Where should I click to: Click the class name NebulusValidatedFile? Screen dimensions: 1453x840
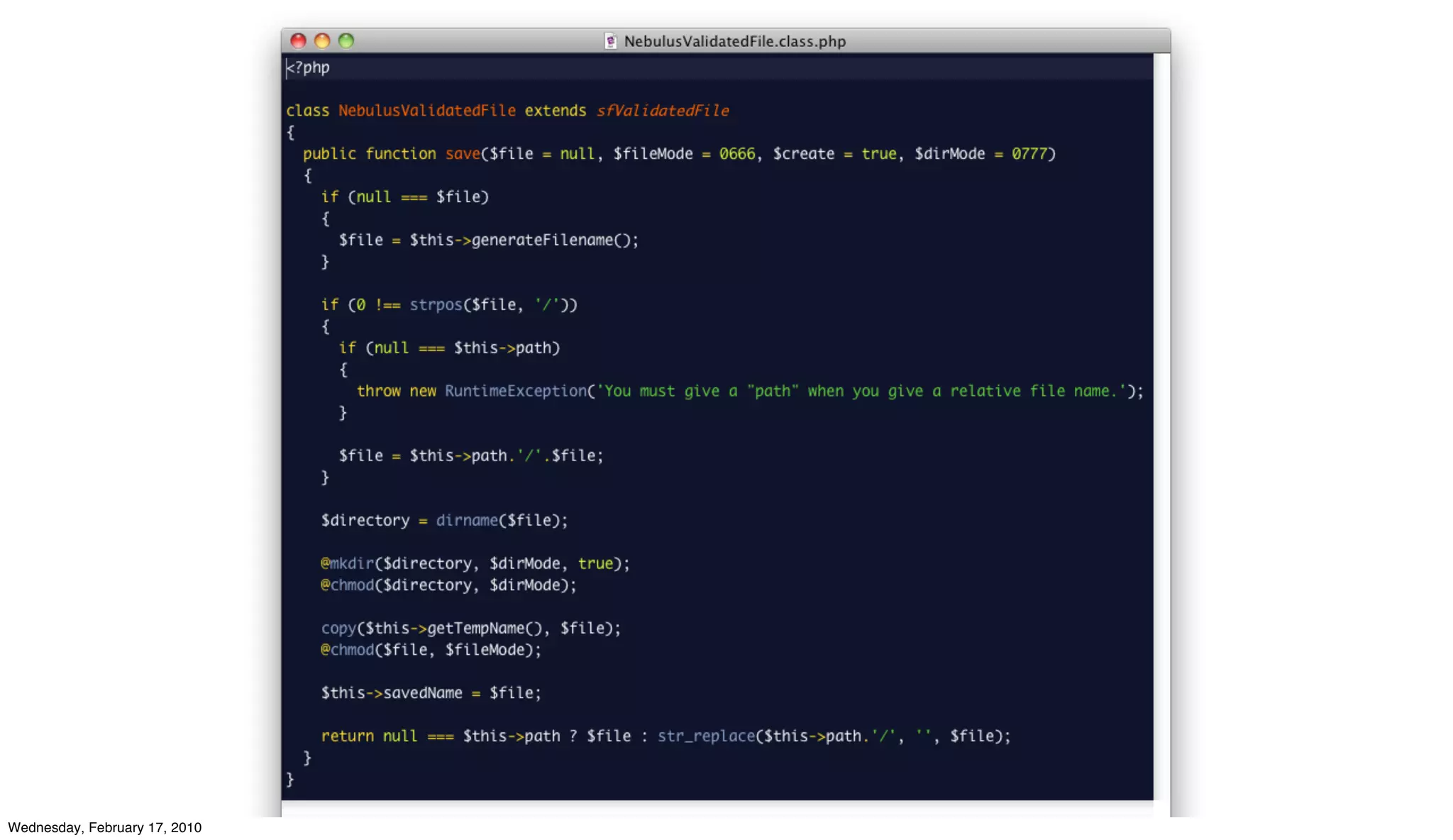[426, 111]
